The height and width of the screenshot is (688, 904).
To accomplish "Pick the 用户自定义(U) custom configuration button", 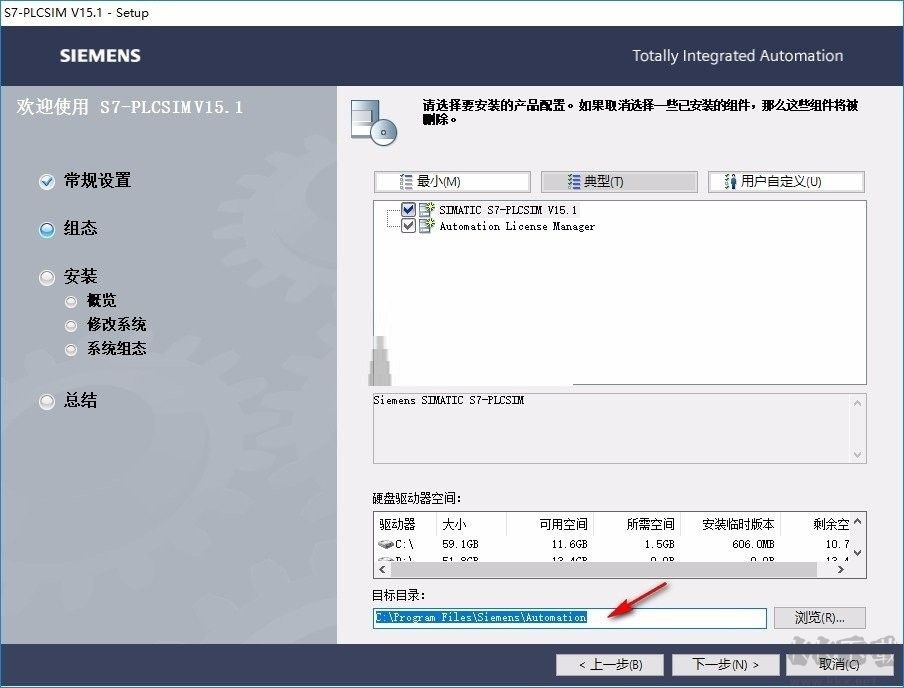I will 786,182.
